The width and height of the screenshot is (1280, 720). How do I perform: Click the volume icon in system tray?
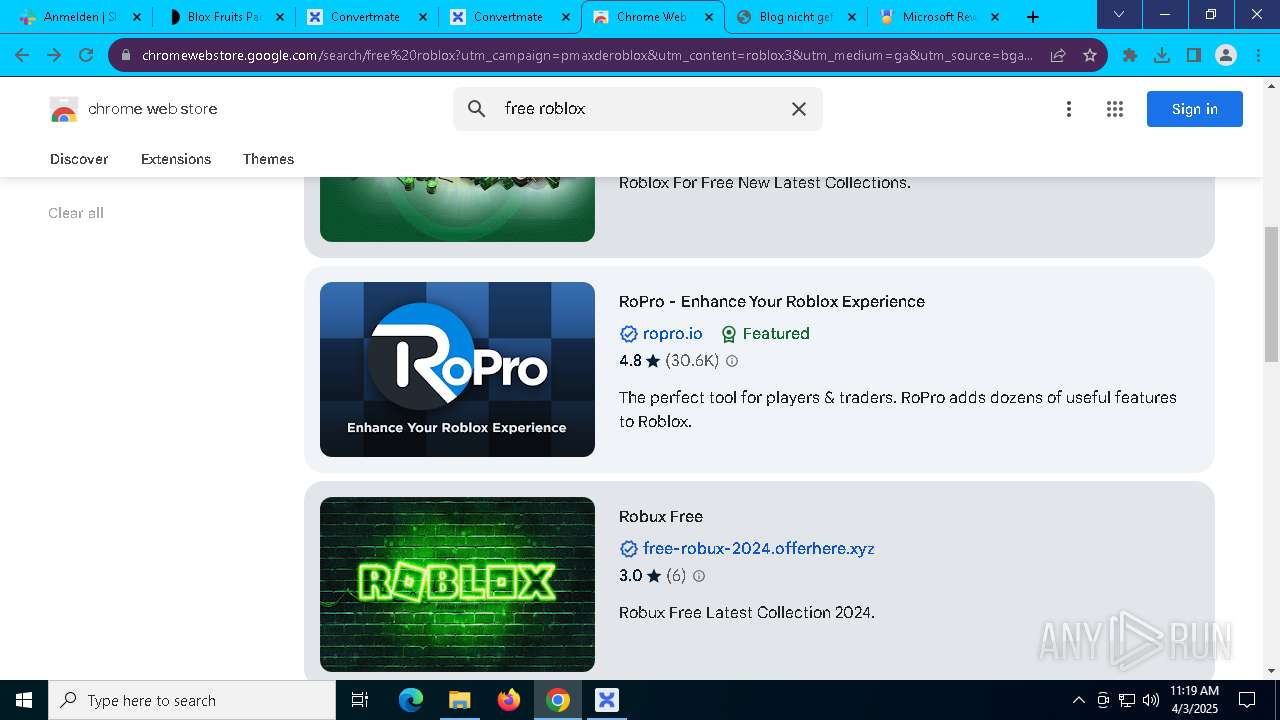click(x=1151, y=700)
